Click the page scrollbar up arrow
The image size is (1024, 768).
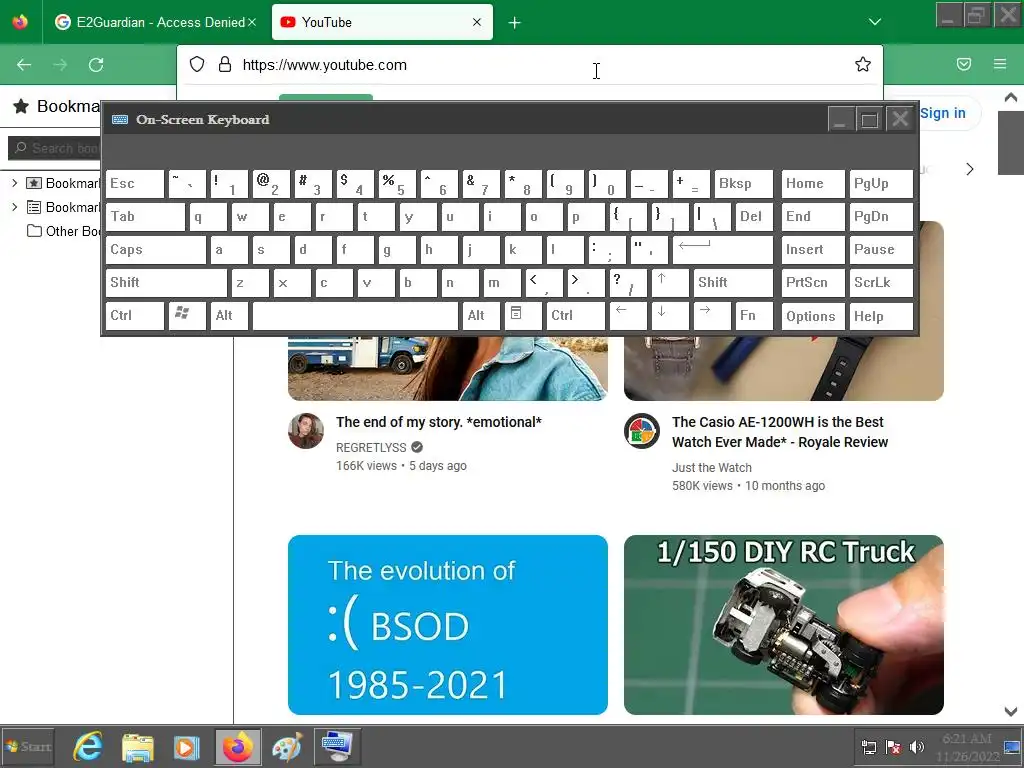click(x=1010, y=98)
